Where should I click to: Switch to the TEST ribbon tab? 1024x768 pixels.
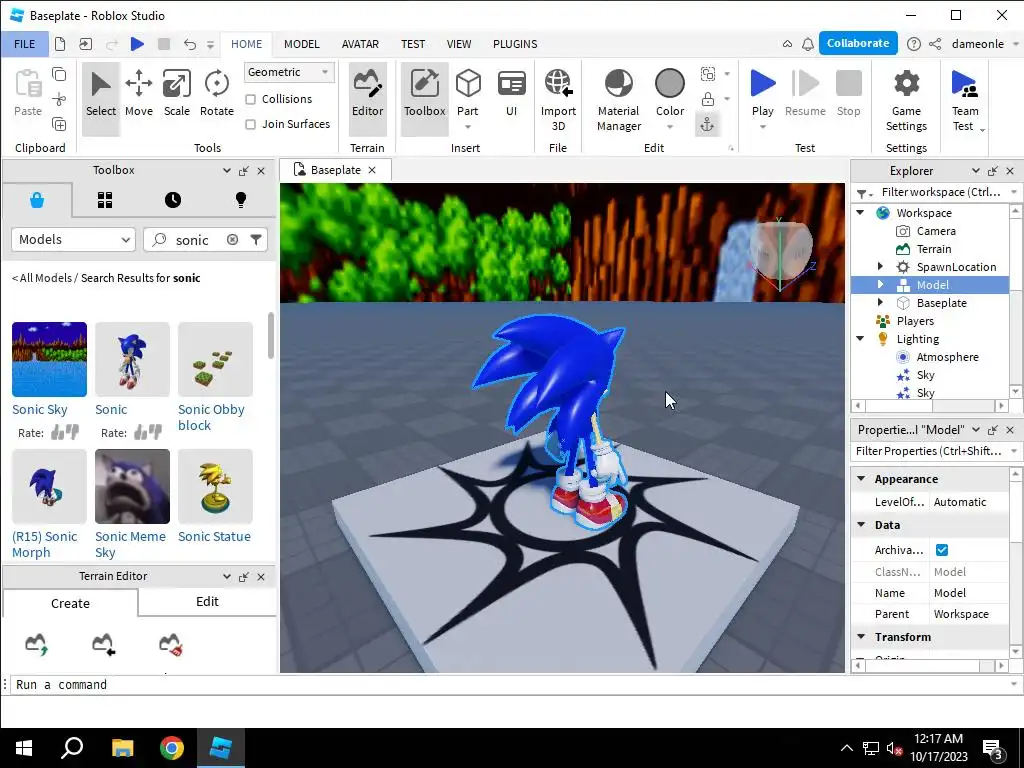click(x=413, y=44)
